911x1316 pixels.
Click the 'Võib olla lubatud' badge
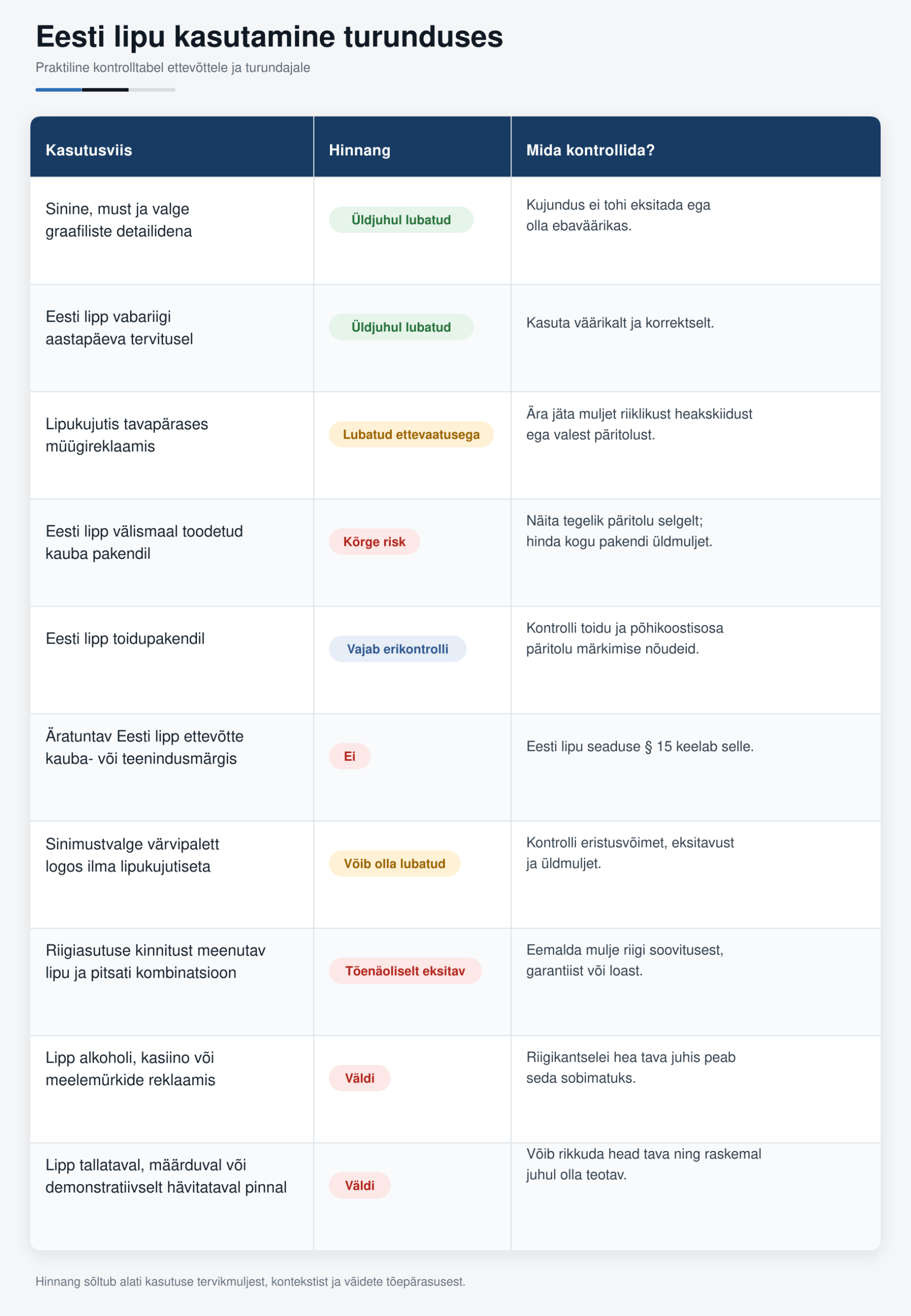click(394, 864)
